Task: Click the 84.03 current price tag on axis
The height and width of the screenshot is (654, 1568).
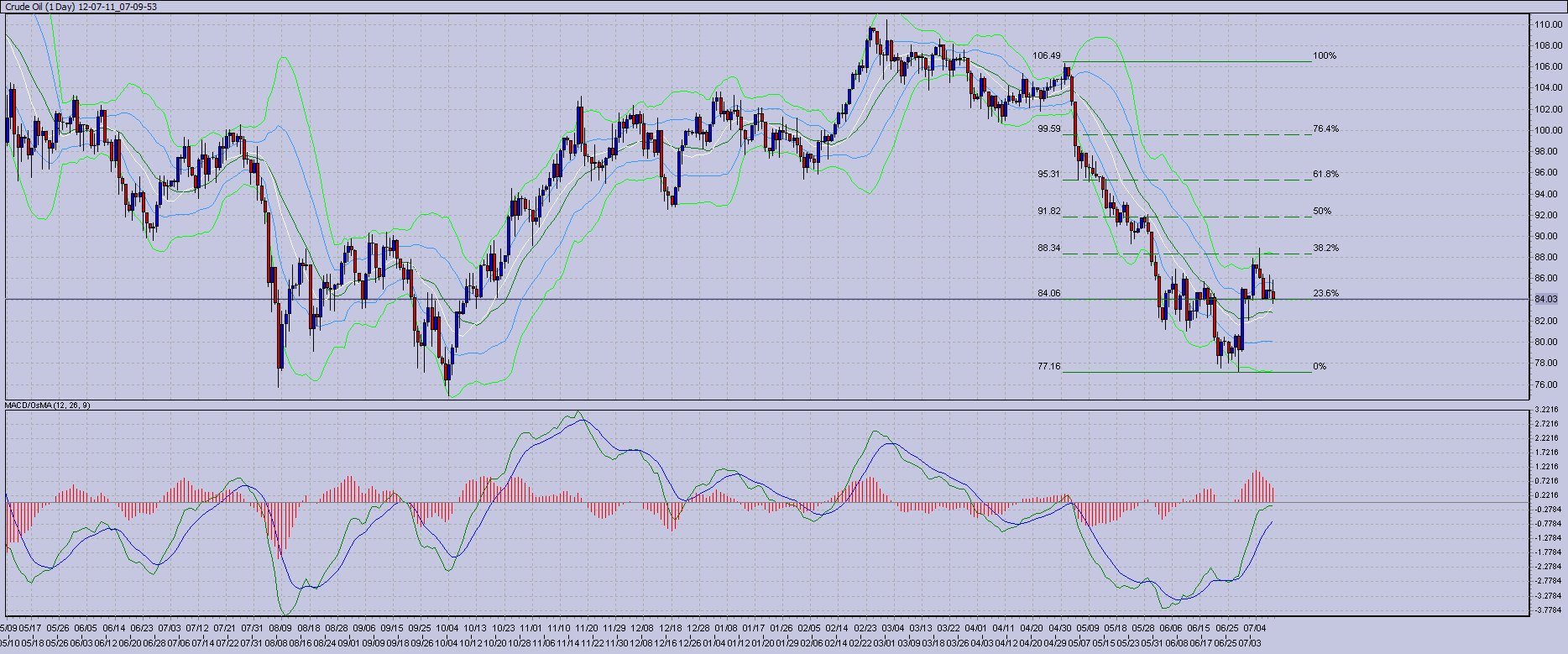Action: (1545, 299)
